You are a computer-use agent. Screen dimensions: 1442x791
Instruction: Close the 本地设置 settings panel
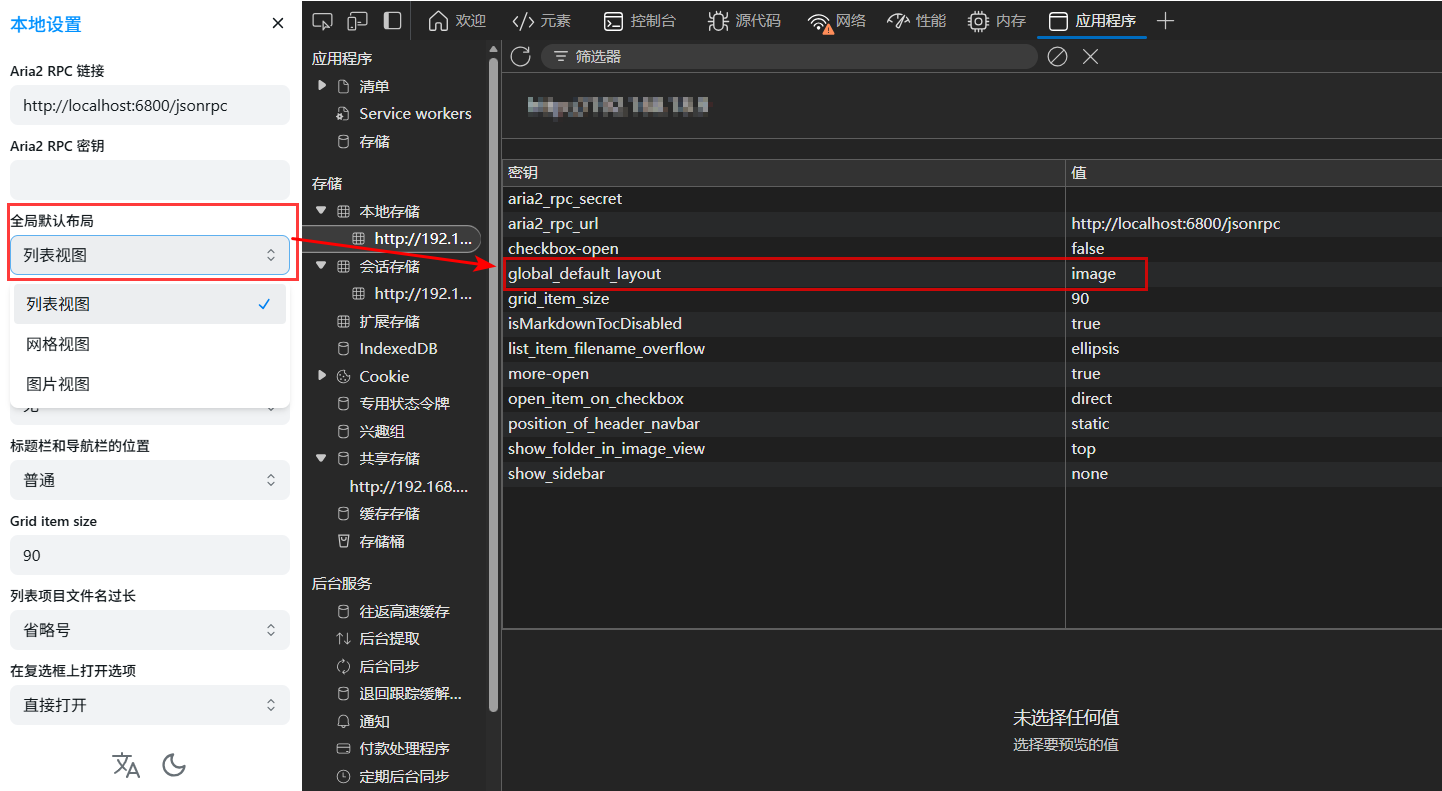click(x=278, y=23)
